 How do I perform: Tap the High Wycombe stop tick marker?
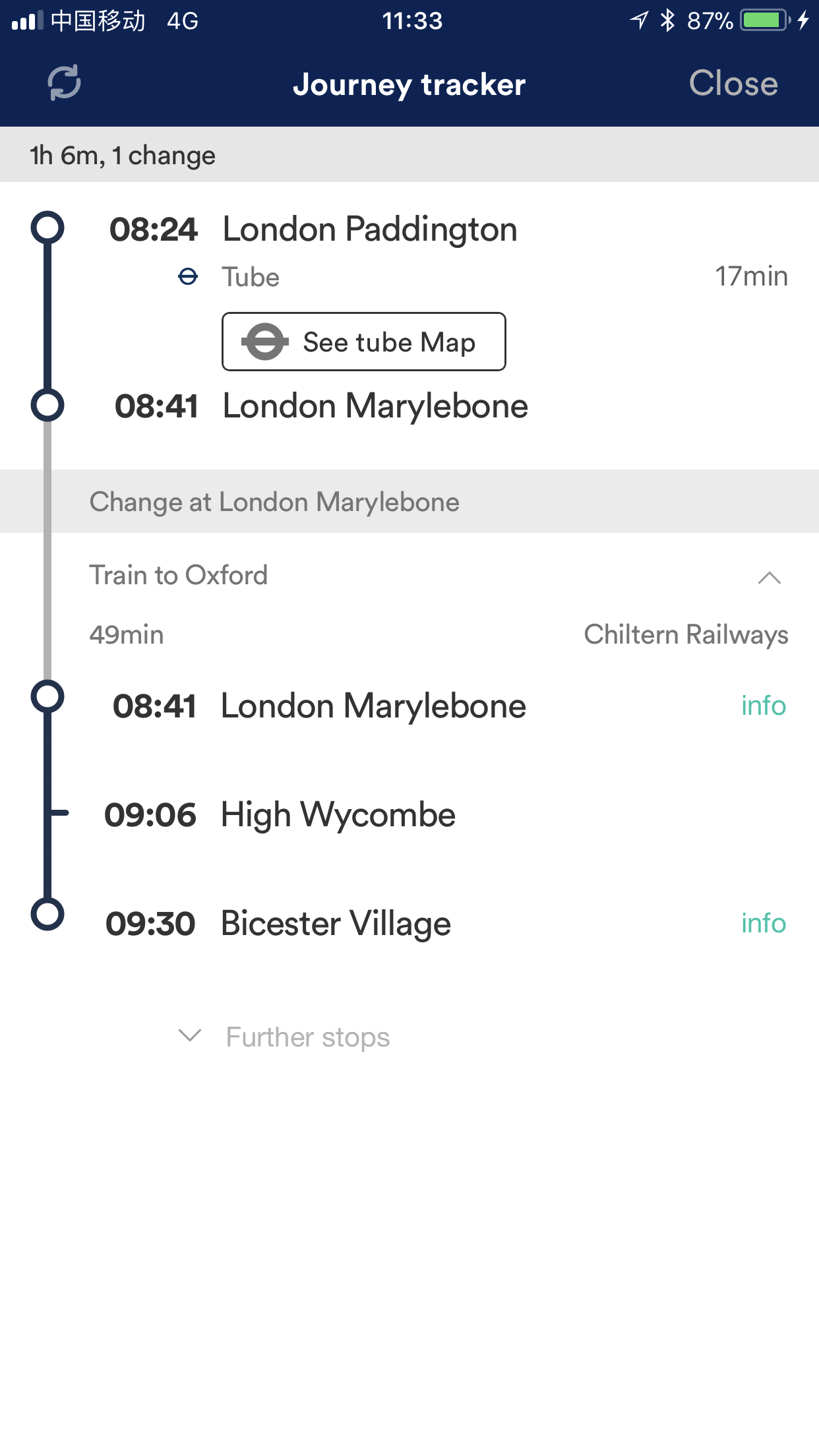(x=58, y=813)
